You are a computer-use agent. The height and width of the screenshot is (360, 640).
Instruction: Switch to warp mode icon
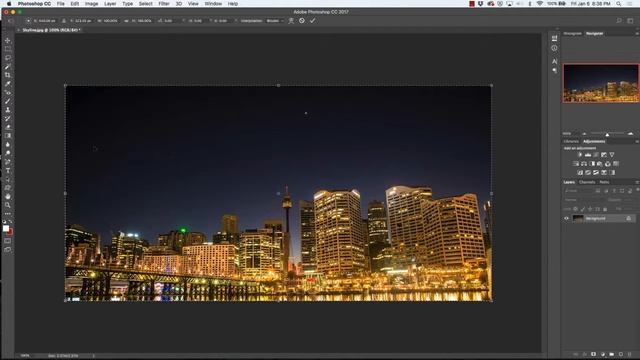click(291, 20)
